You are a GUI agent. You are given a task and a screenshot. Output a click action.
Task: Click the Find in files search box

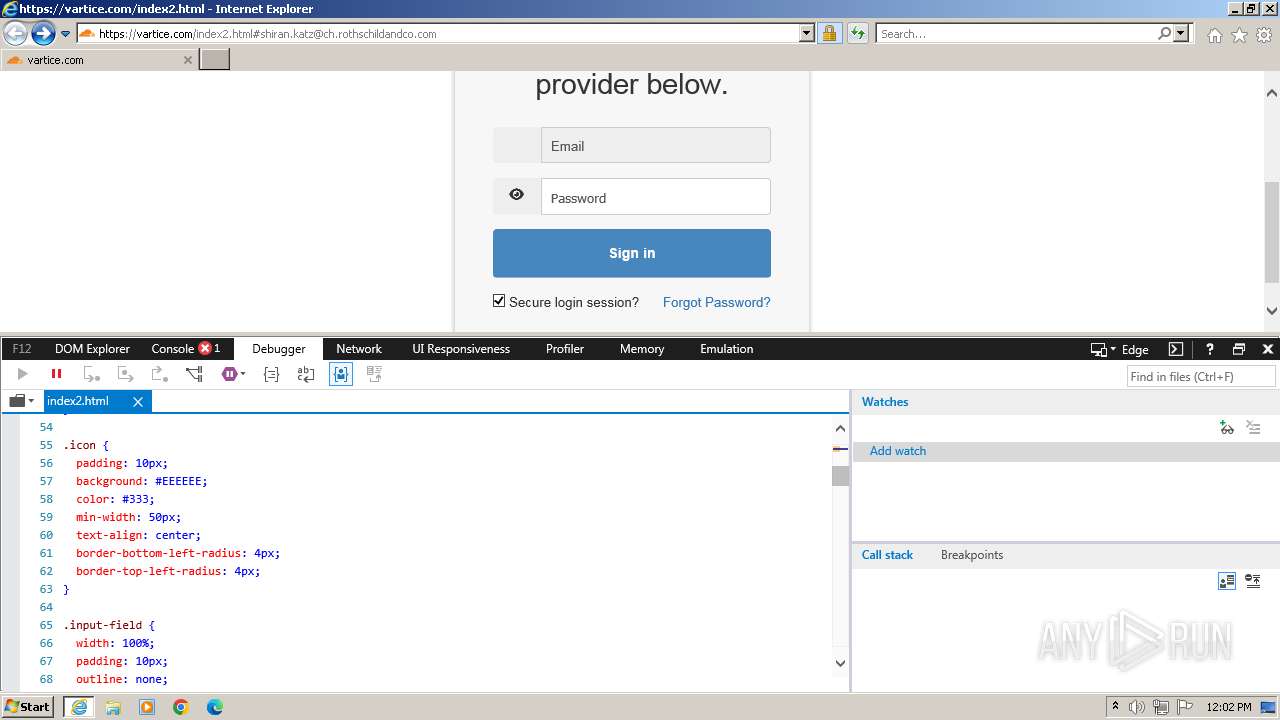(x=1201, y=376)
